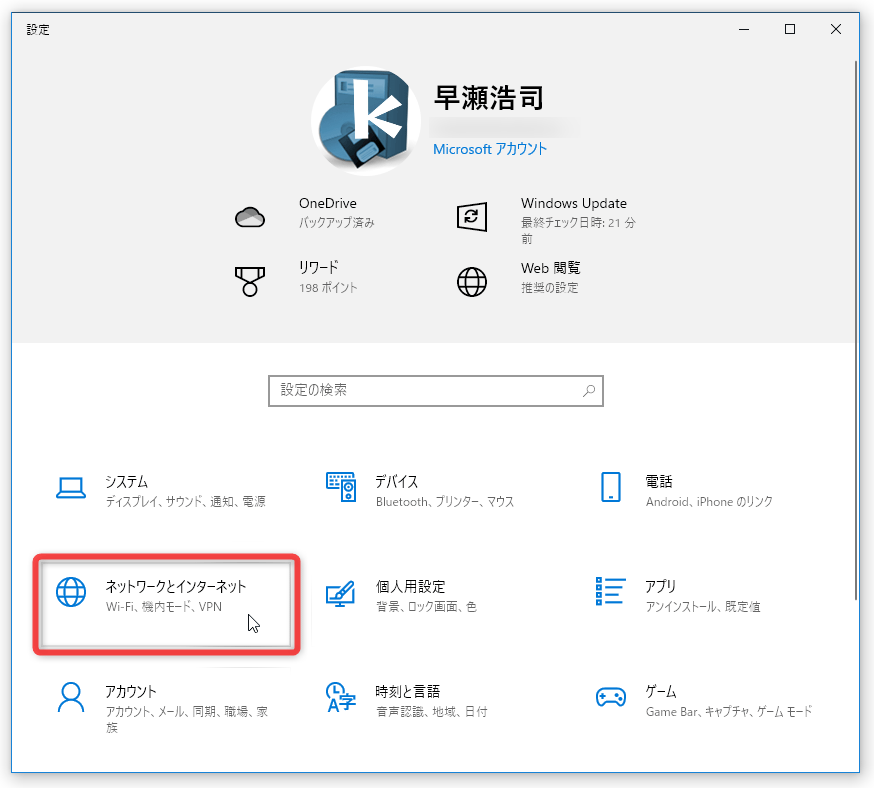The width and height of the screenshot is (874, 788).
Task: Click the 最終チェック日時 text
Action: coord(578,230)
